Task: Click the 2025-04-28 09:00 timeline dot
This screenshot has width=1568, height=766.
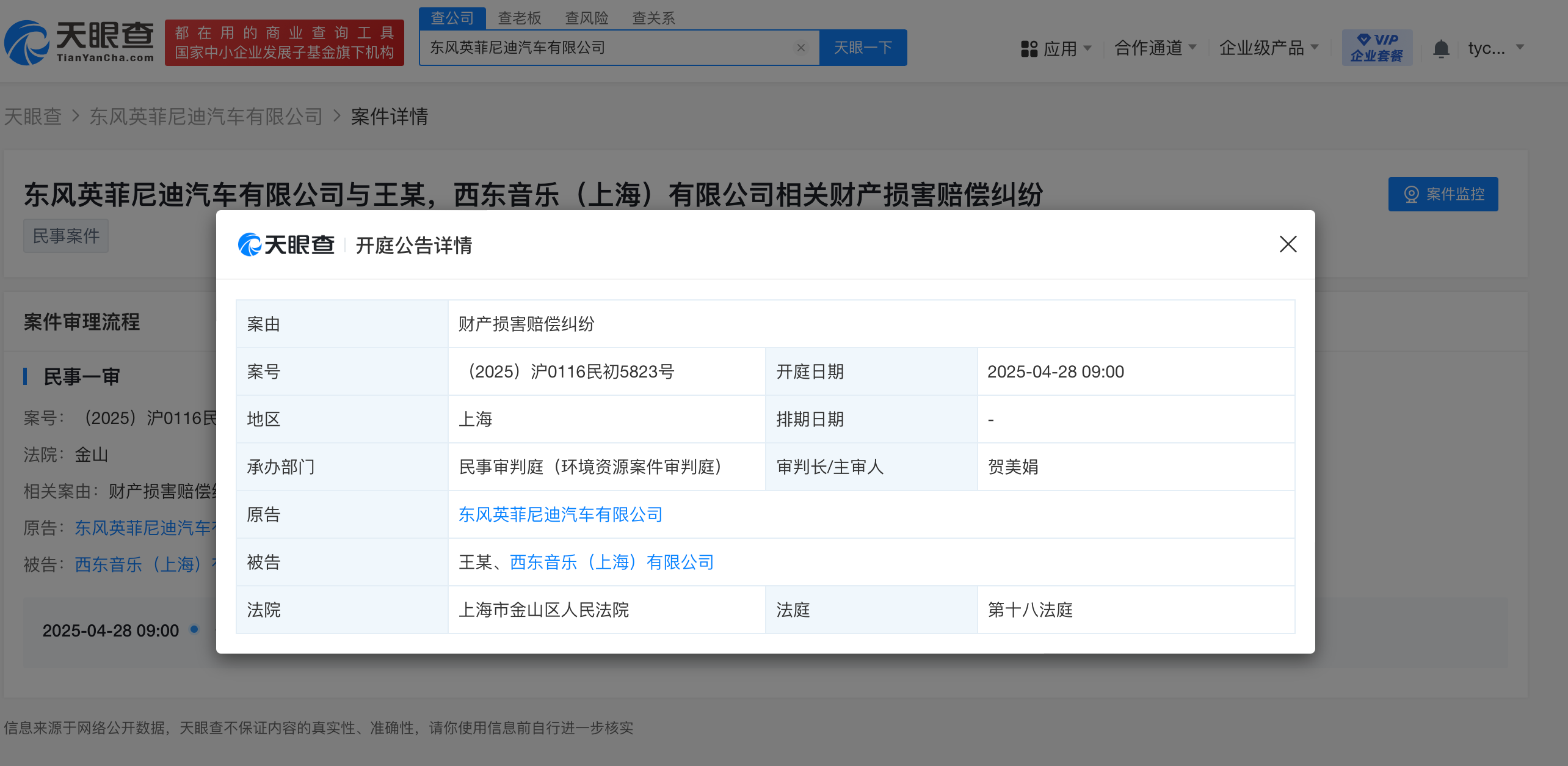Action: pos(194,629)
